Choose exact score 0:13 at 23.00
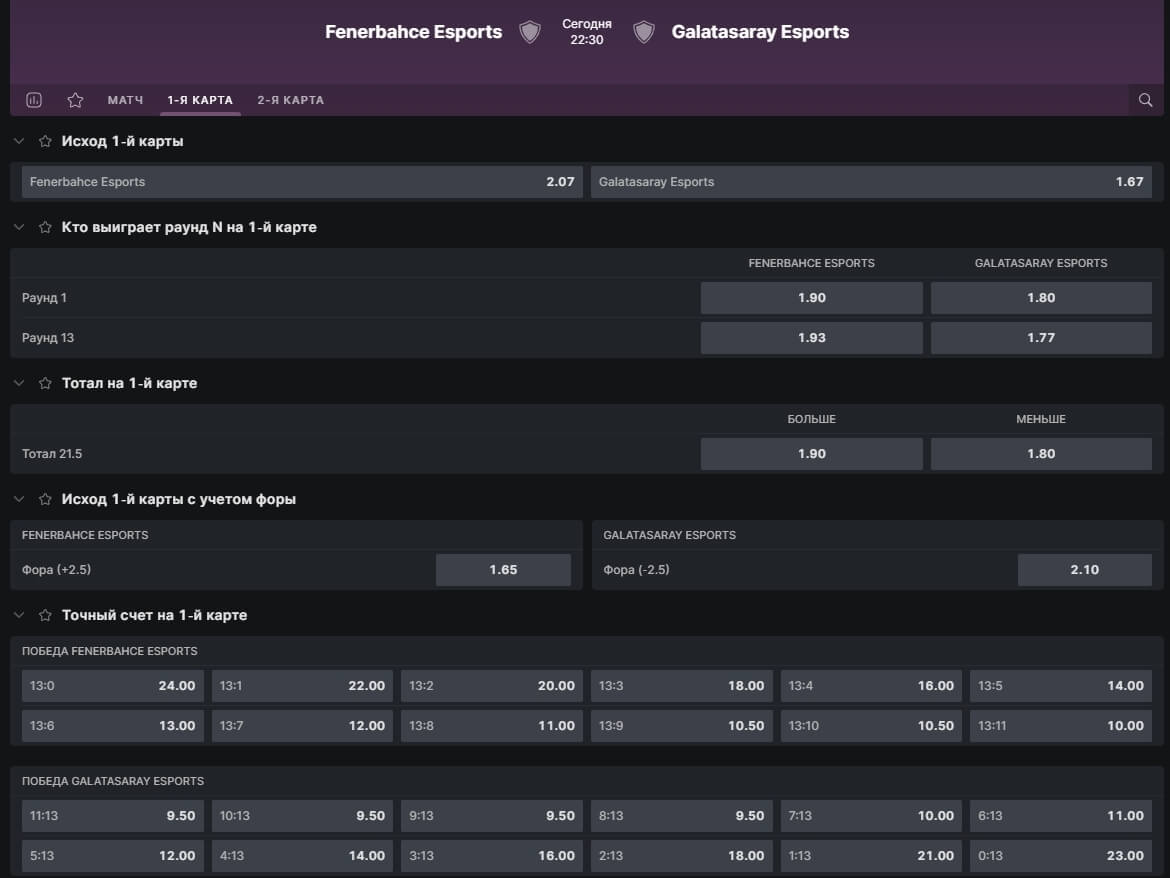 [1060, 856]
